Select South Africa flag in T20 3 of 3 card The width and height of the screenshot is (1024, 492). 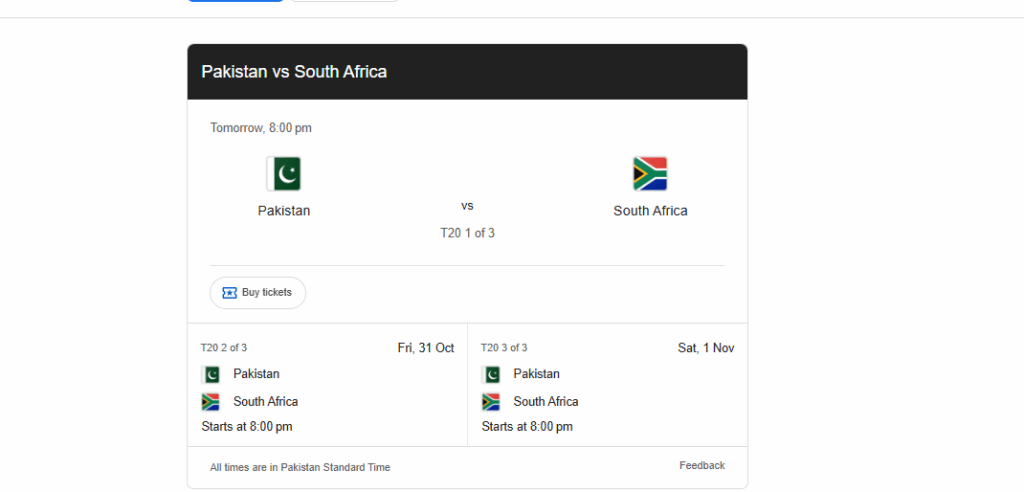click(x=491, y=402)
